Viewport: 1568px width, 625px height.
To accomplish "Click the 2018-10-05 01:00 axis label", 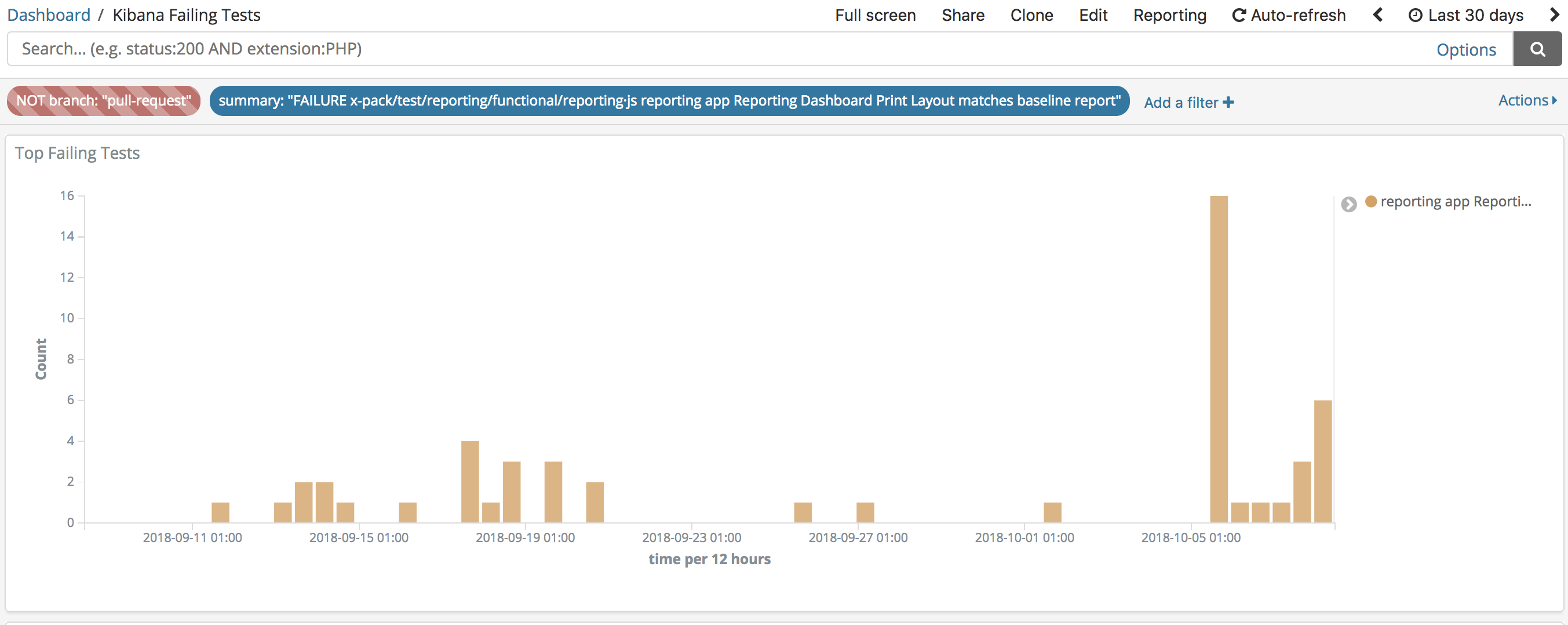I will click(x=1191, y=537).
